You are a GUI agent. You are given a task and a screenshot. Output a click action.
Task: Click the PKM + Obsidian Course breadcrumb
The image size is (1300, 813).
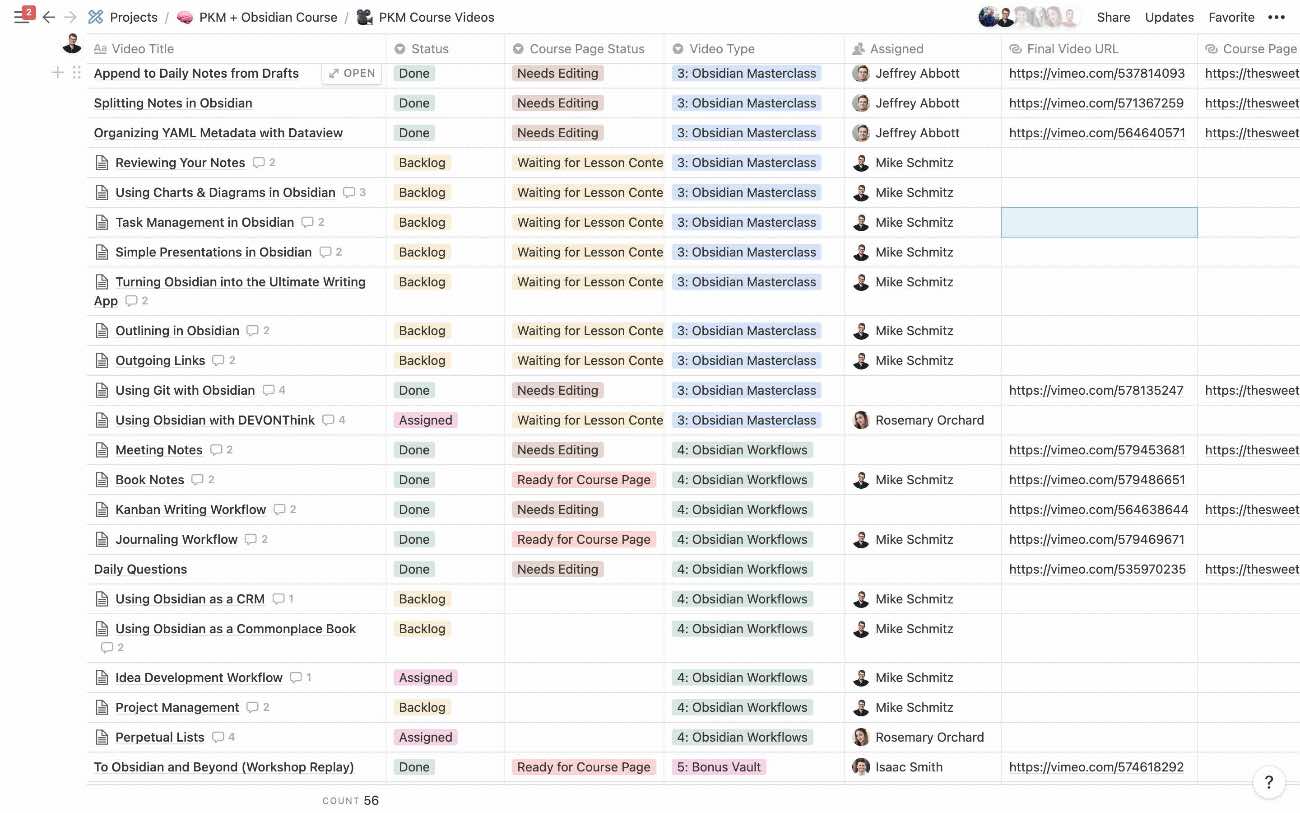[258, 17]
